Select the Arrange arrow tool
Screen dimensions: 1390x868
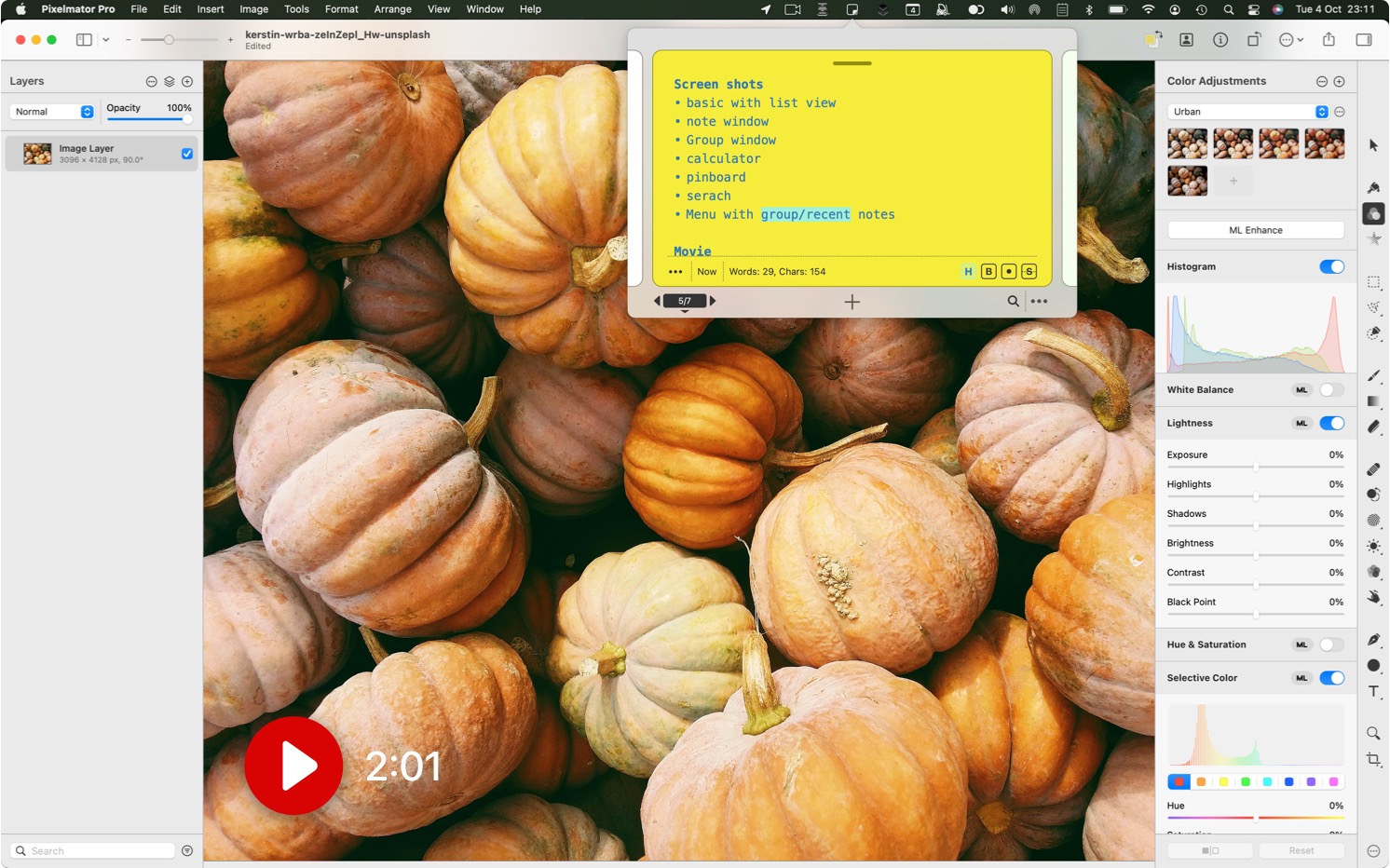(1373, 145)
